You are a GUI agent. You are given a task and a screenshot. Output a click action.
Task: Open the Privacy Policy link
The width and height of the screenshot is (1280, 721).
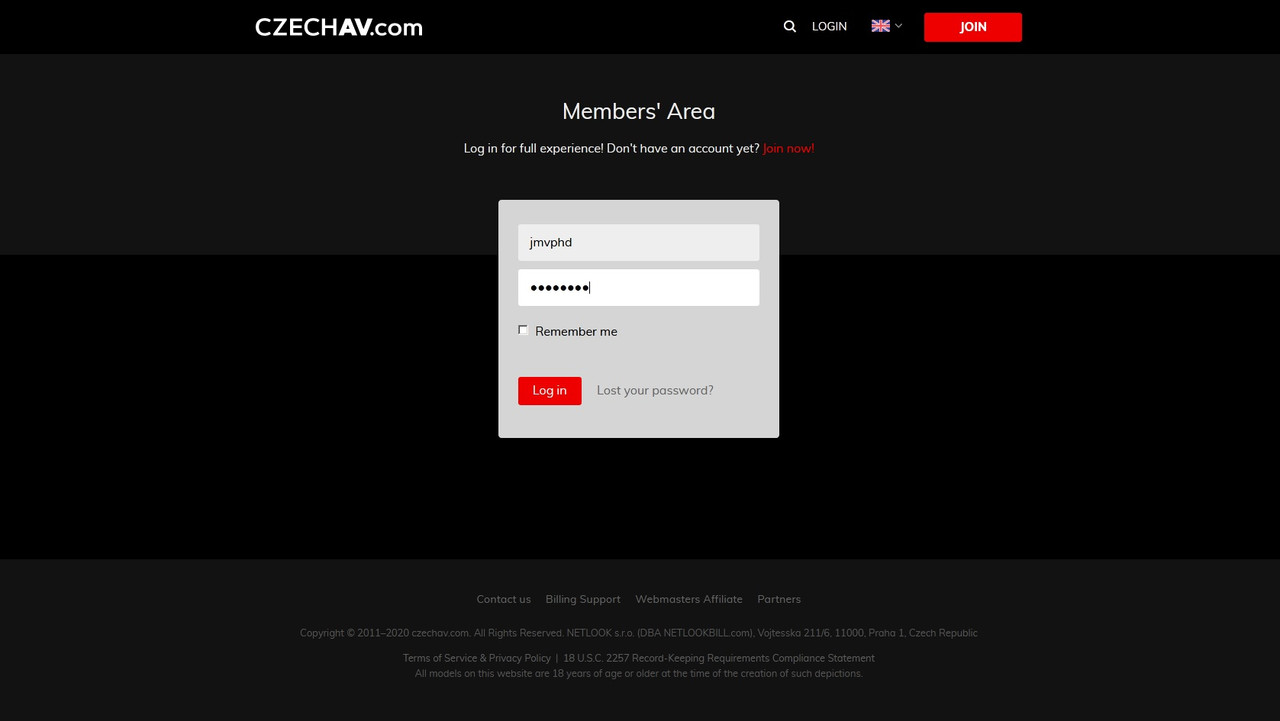click(520, 658)
